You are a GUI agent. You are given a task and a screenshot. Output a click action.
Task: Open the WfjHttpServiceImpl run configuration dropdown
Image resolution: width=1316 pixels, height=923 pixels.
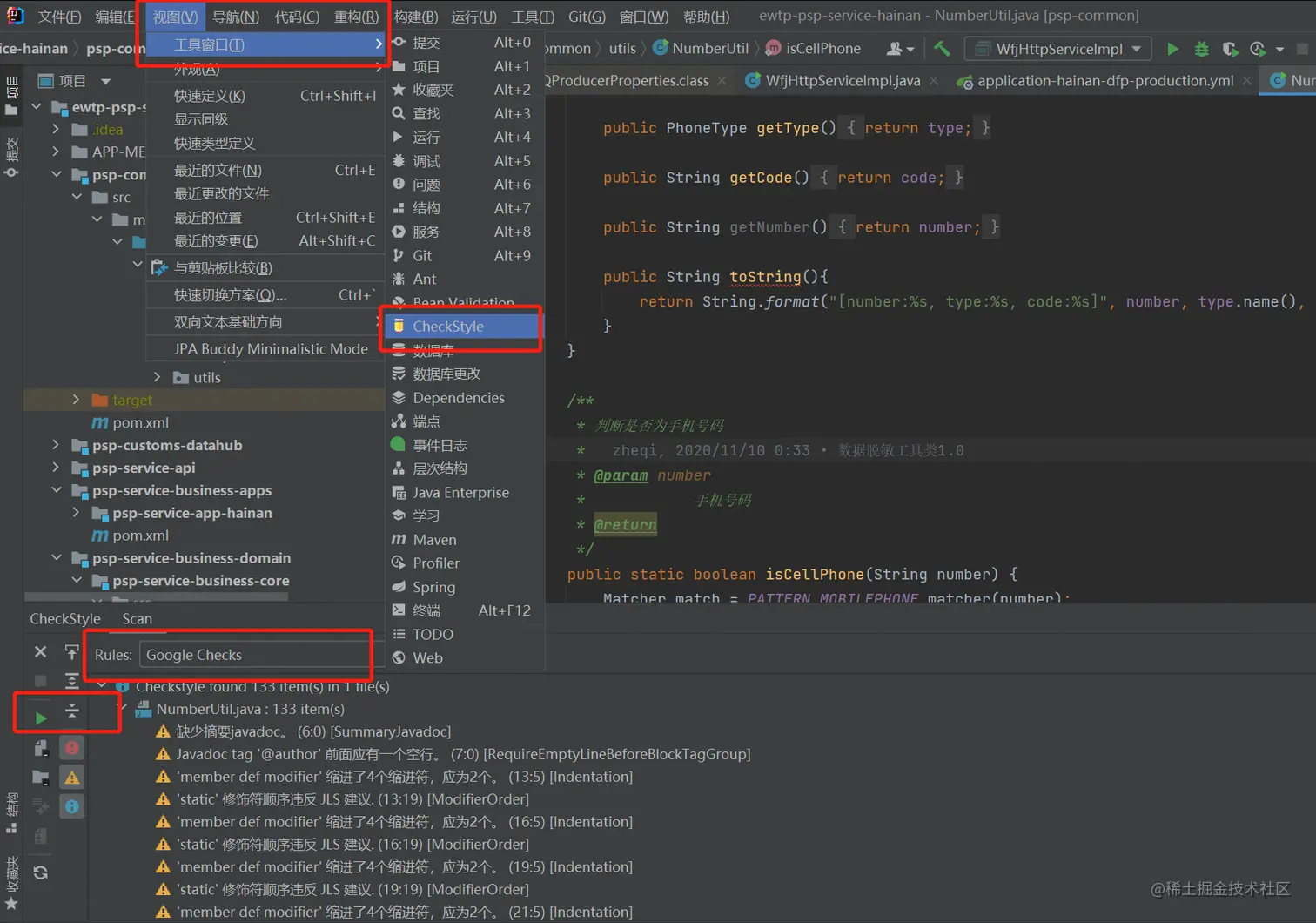(x=1059, y=49)
